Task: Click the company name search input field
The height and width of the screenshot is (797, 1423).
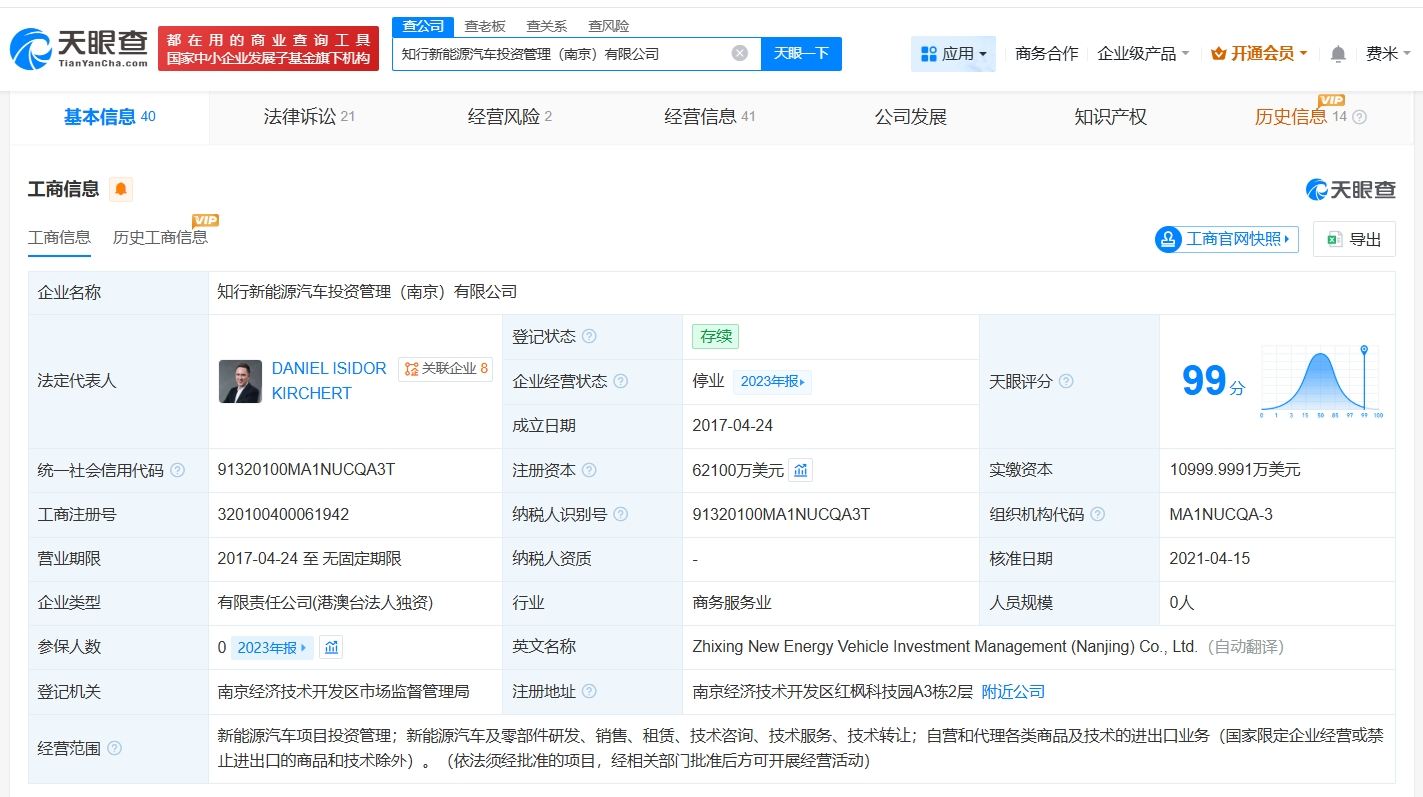Action: 560,54
